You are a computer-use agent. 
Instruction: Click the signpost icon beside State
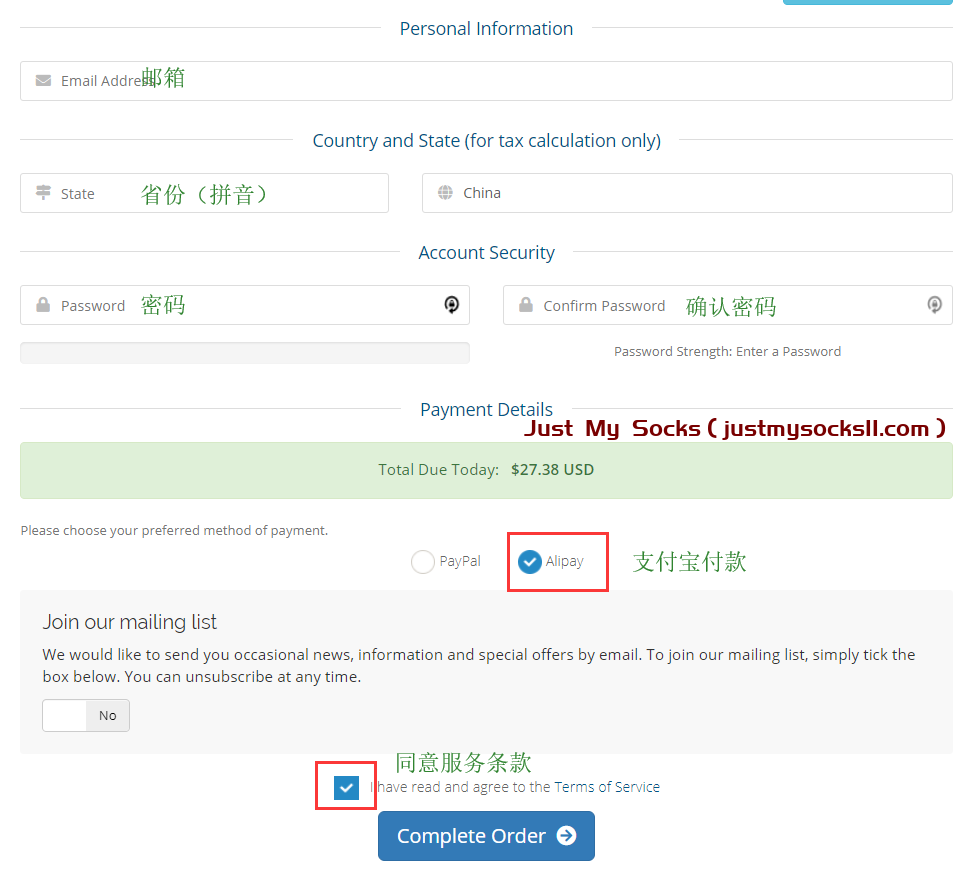coord(43,193)
